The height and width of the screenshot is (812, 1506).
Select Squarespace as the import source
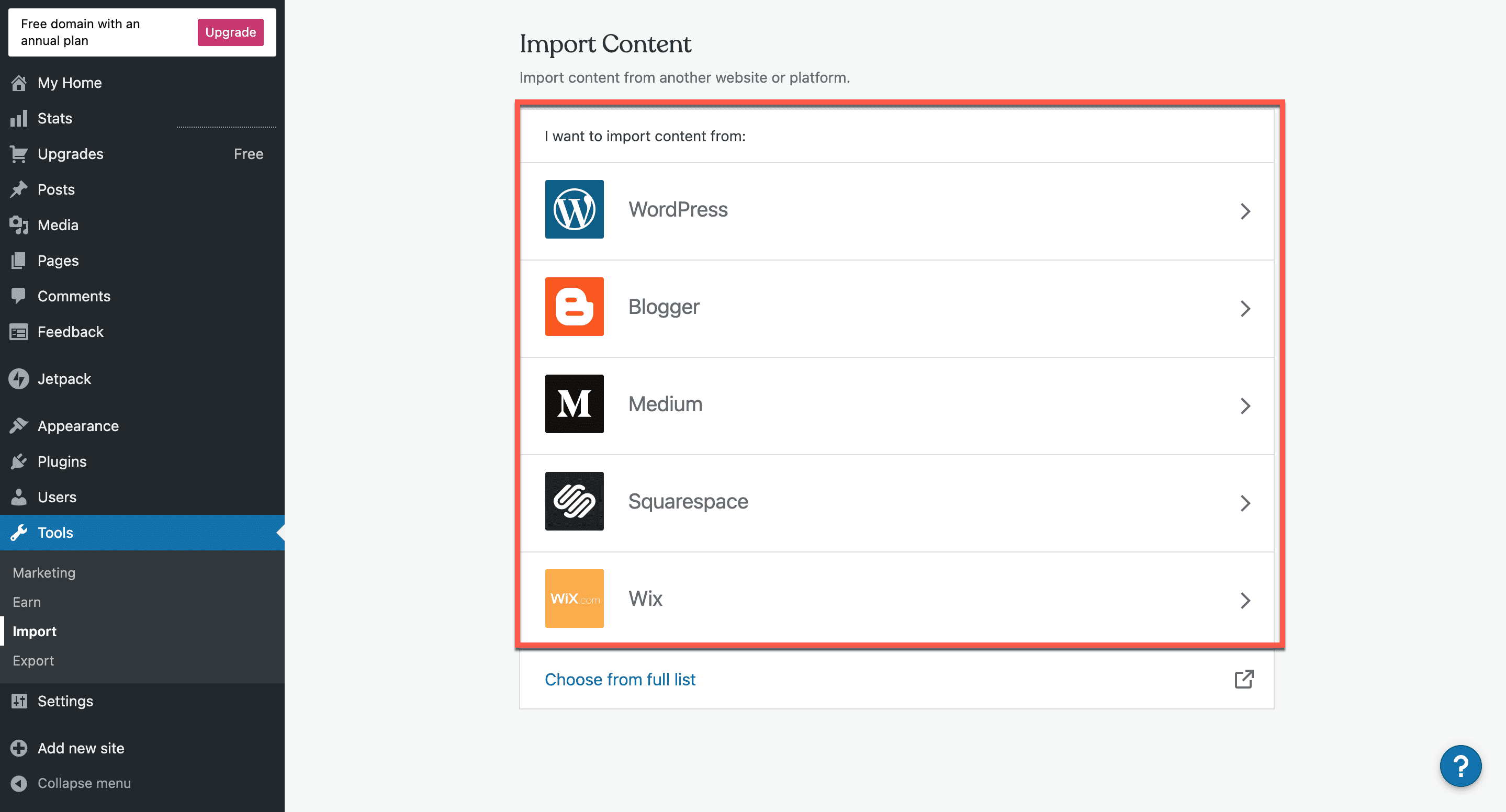pyautogui.click(x=688, y=502)
